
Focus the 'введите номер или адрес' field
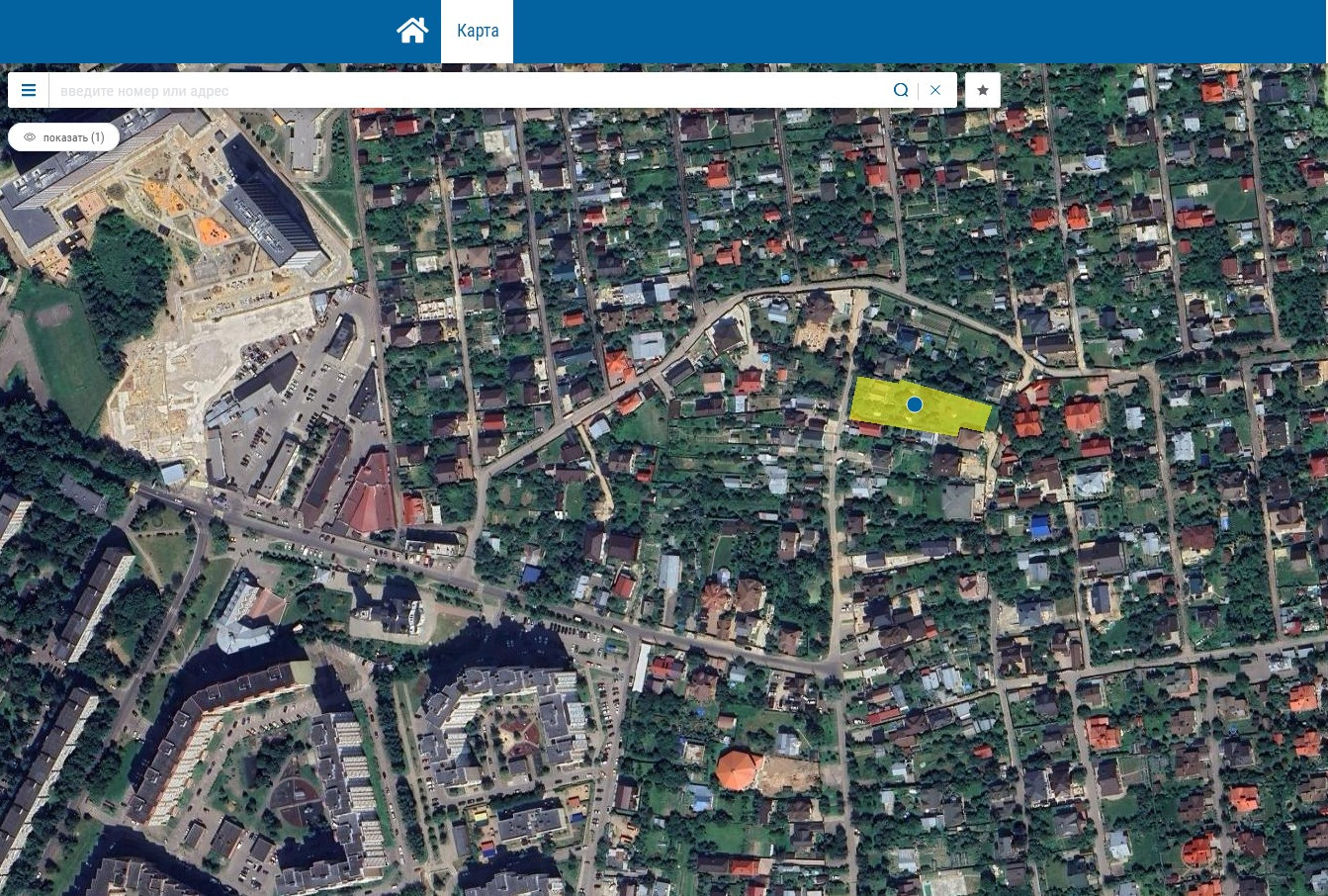(467, 90)
